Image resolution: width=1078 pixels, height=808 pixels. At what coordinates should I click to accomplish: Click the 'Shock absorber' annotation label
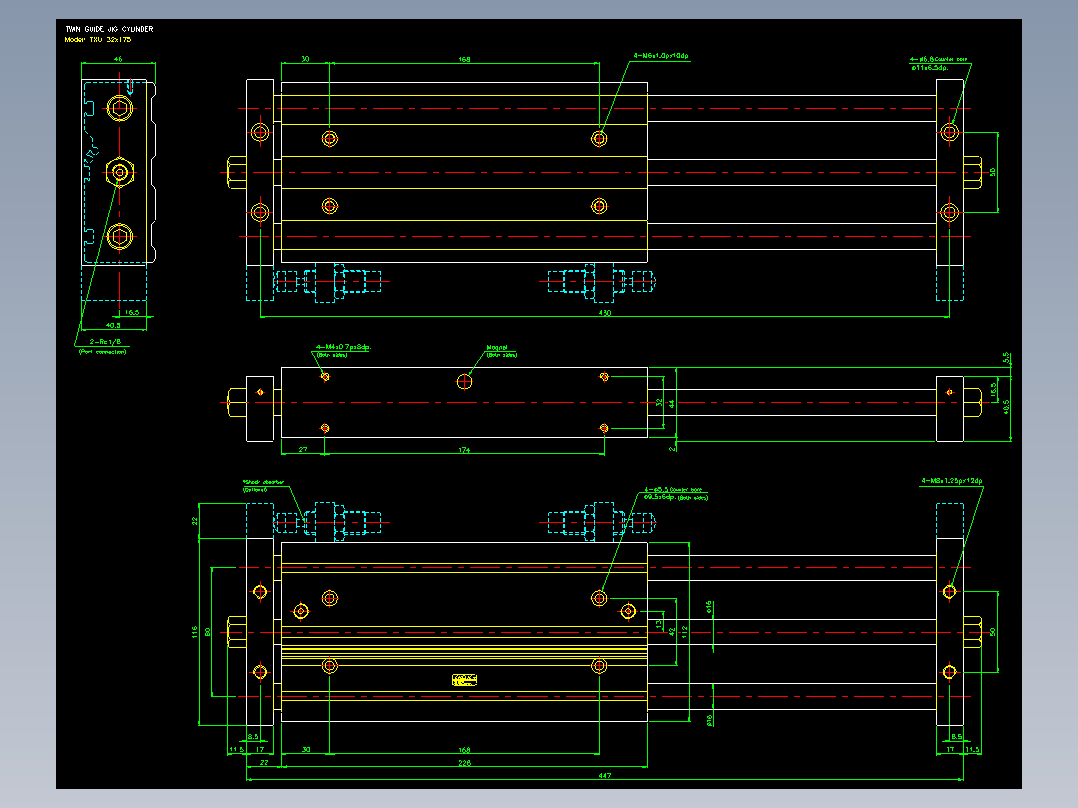(x=263, y=482)
